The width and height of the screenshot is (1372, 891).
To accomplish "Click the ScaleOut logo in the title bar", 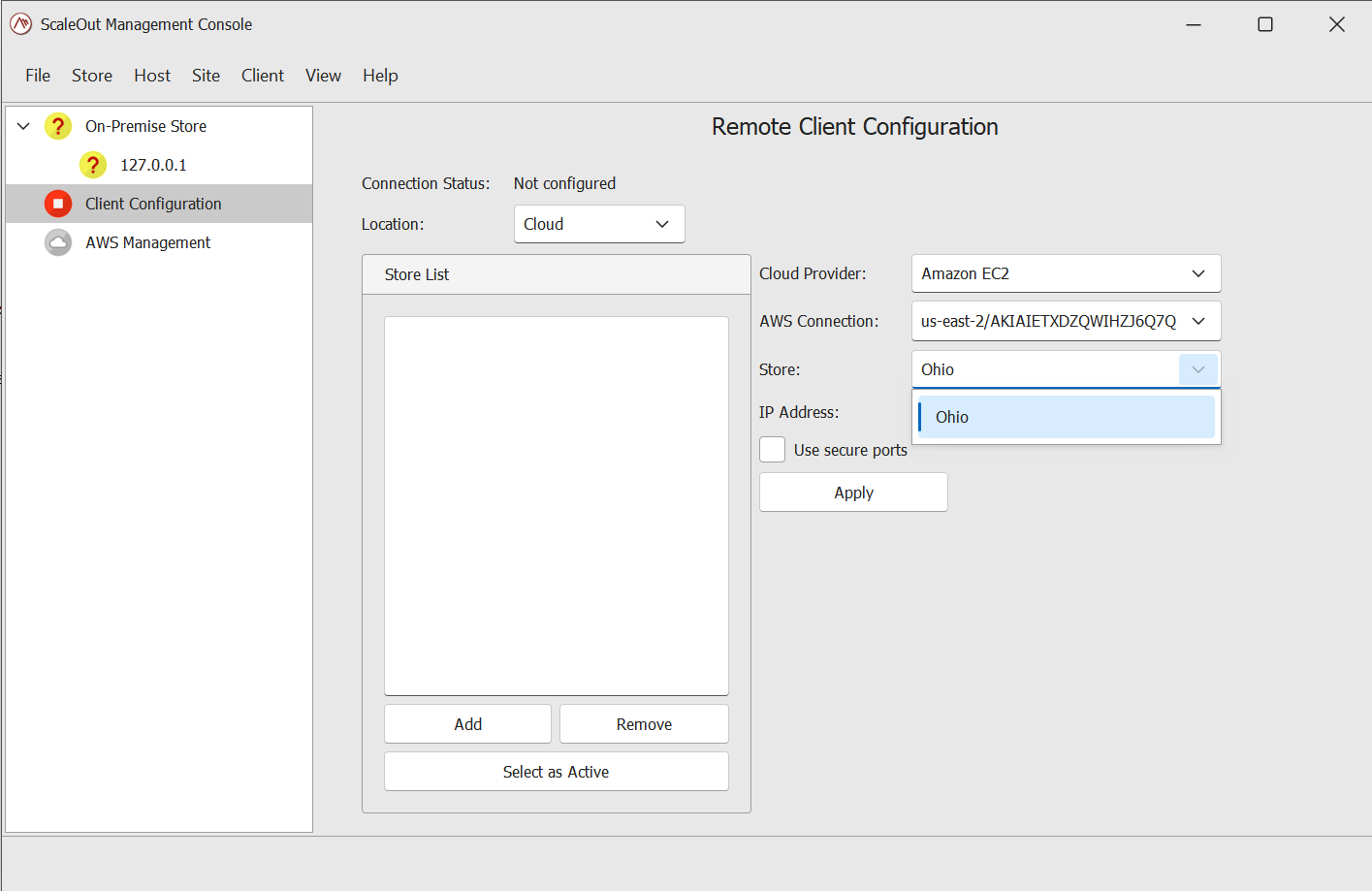I will [x=20, y=24].
